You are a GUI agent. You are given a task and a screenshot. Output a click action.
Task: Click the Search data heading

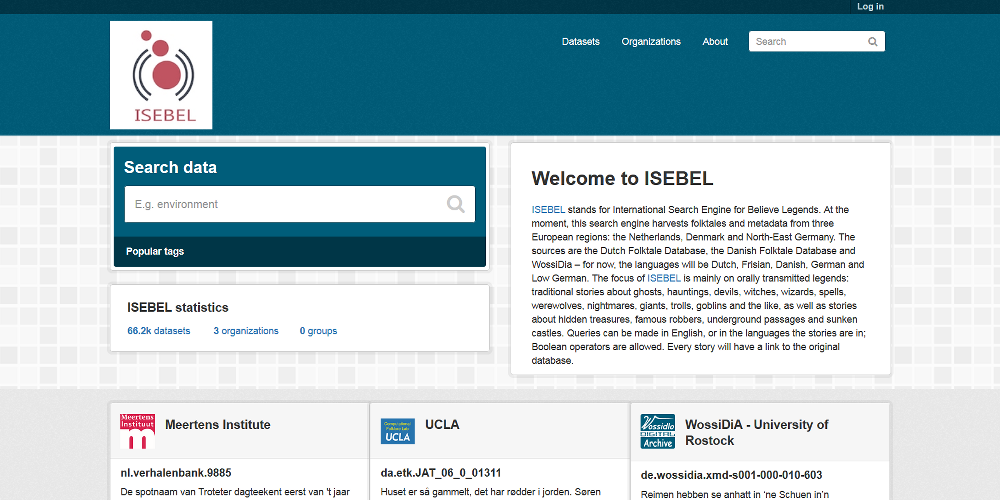(x=170, y=168)
